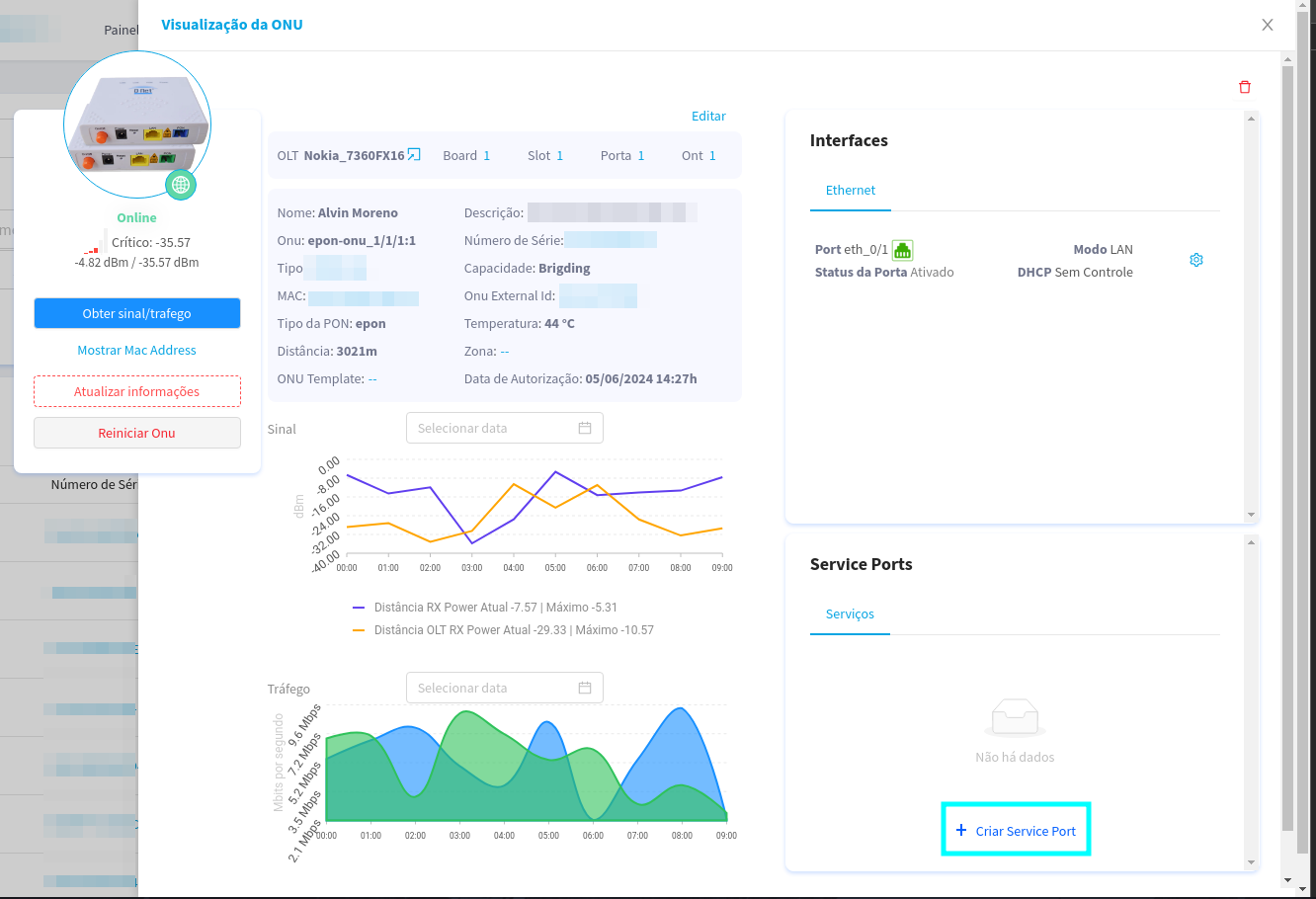Click the ONU device thumbnail image
1316x899 pixels.
(x=136, y=123)
